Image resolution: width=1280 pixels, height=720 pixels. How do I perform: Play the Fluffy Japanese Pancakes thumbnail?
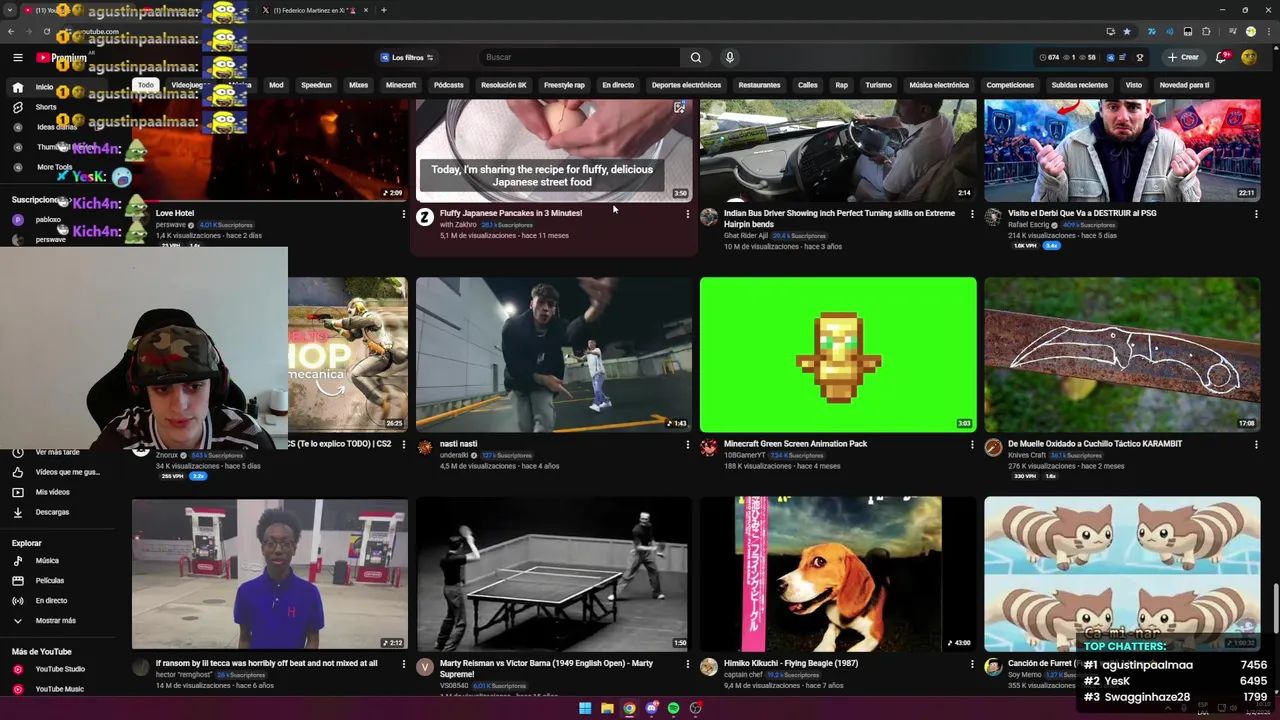pyautogui.click(x=554, y=150)
